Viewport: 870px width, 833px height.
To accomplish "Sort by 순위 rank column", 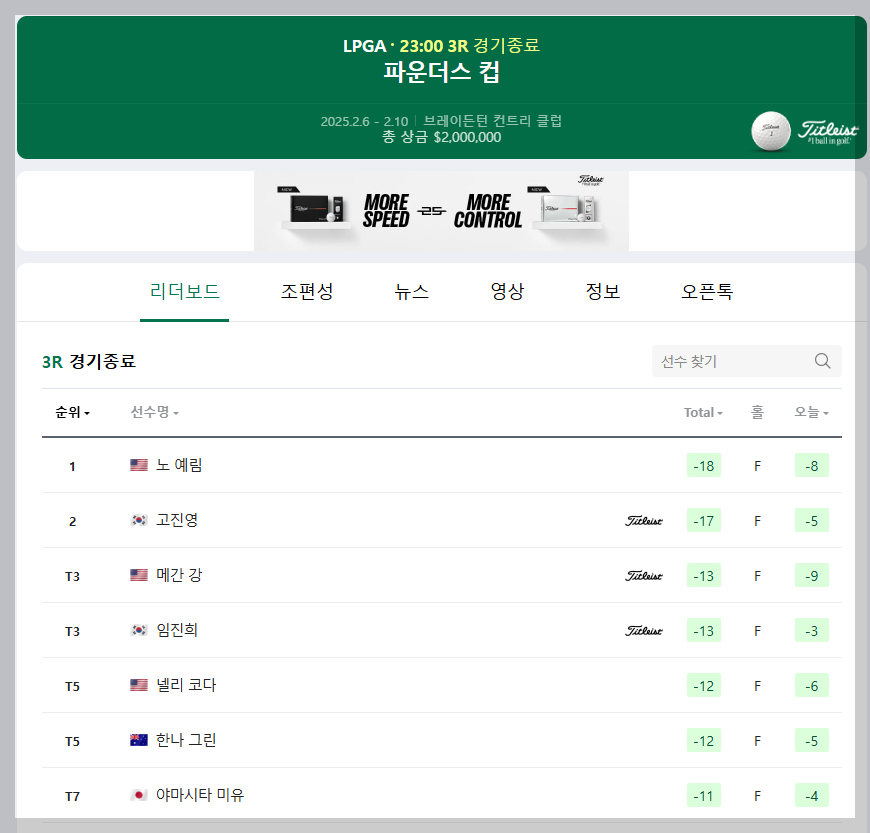I will [72, 412].
